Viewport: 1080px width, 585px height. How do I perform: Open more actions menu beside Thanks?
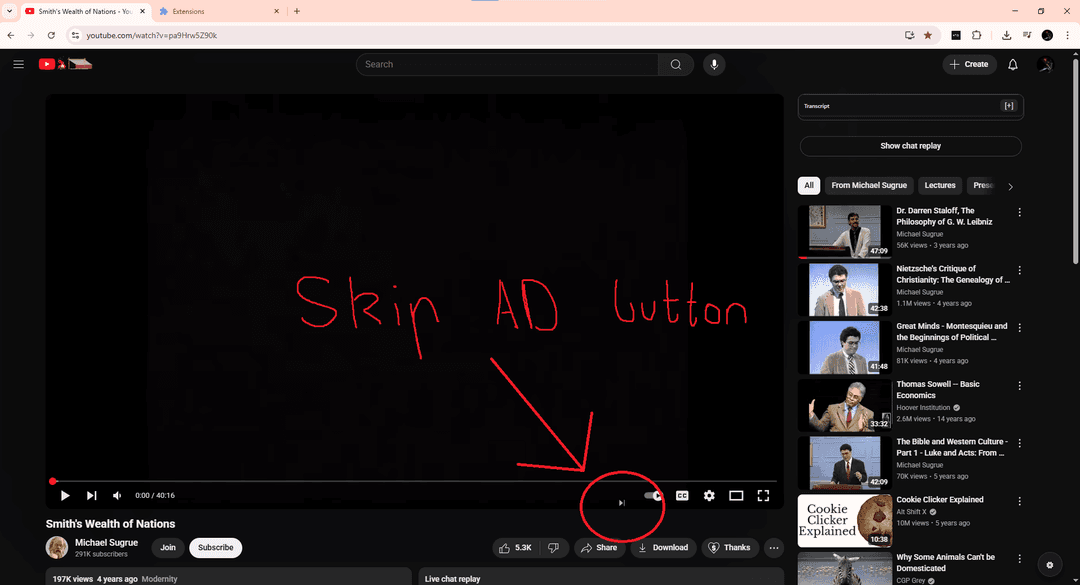[773, 547]
